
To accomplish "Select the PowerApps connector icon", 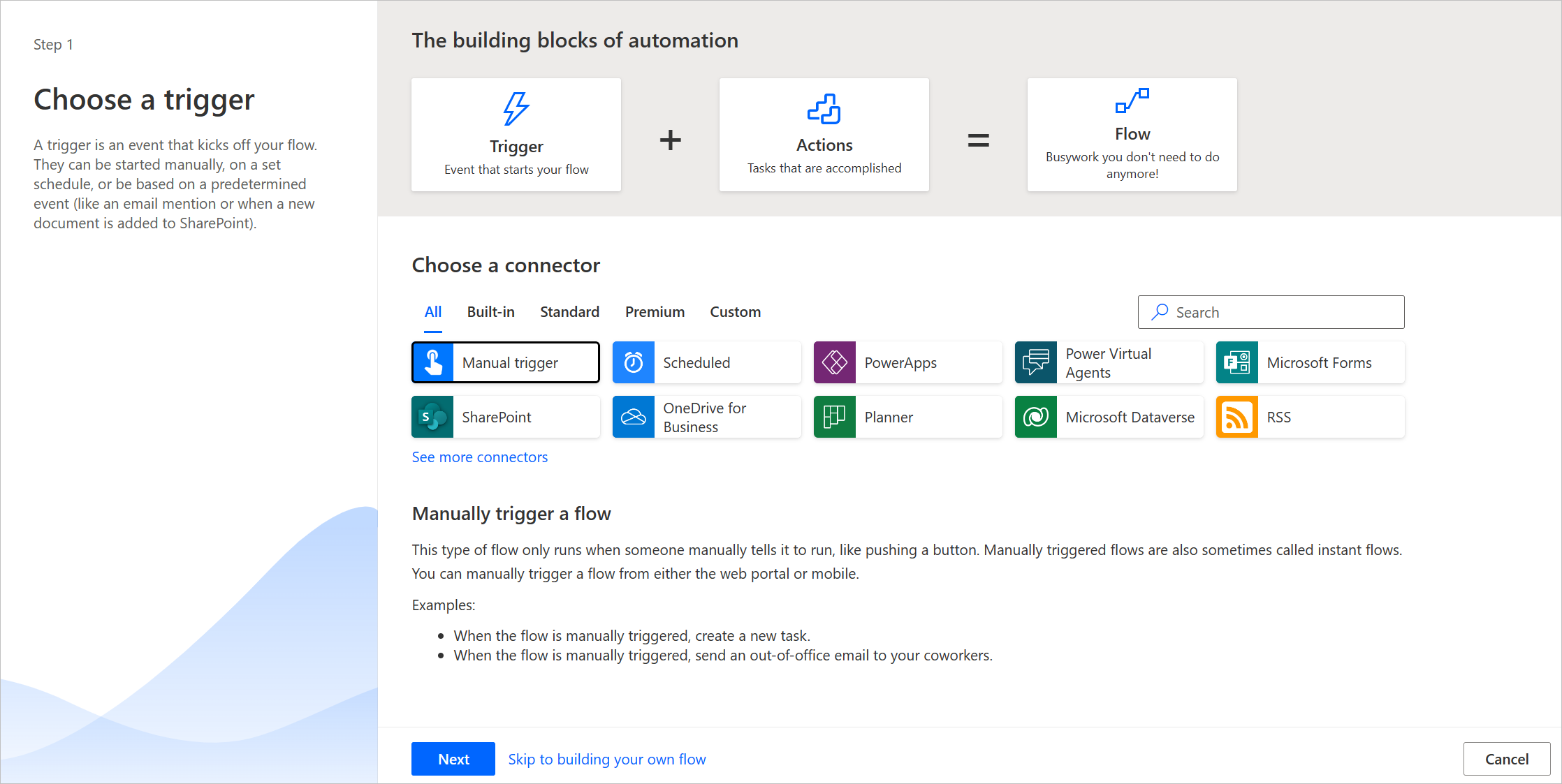I will [835, 361].
